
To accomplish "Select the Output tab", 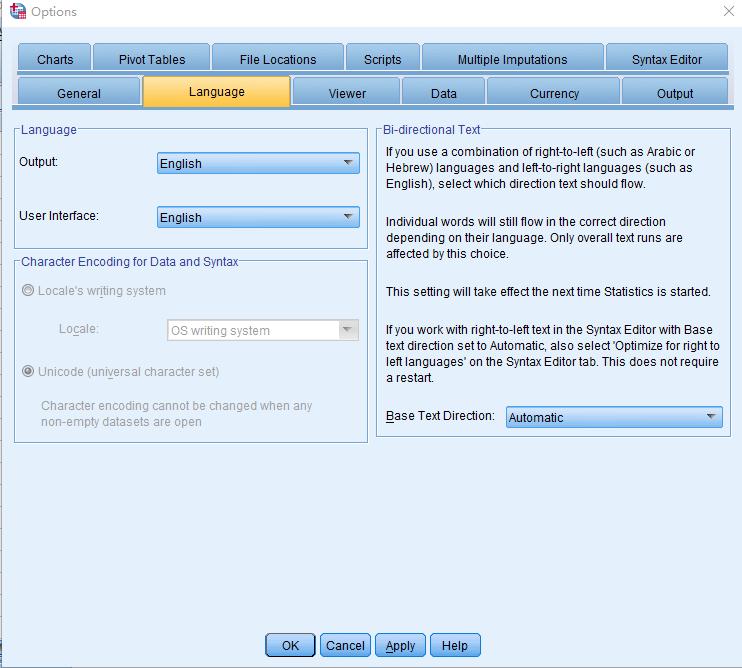I will coord(675,93).
